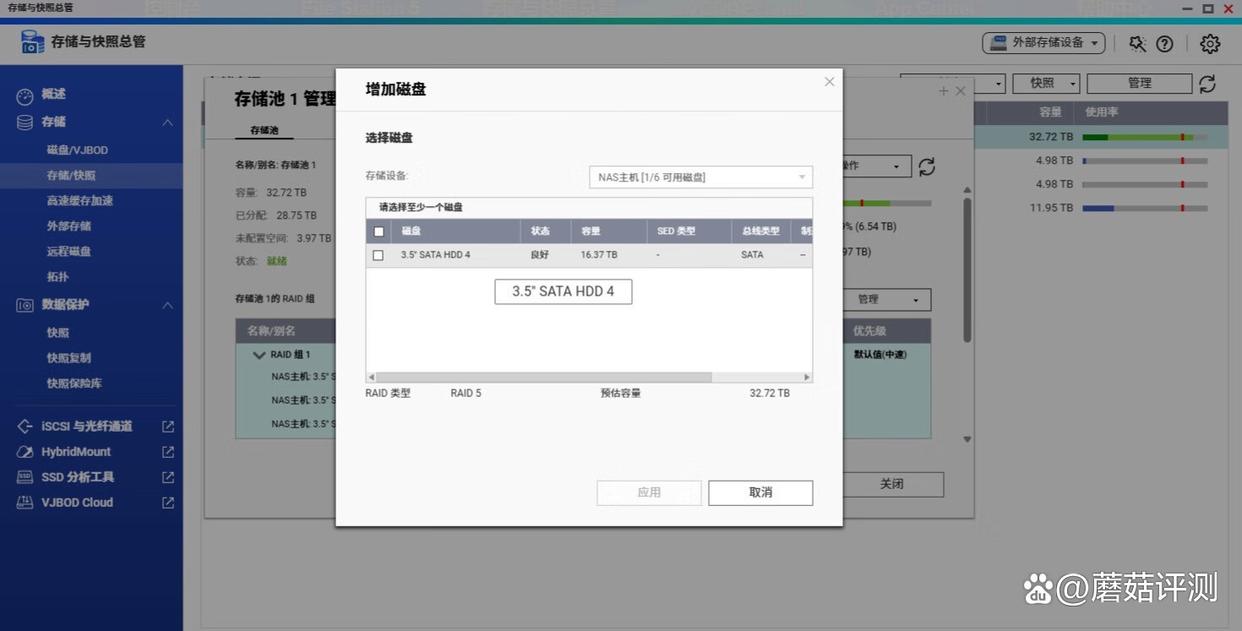Click the tools wrench icon in header

[x=1137, y=44]
